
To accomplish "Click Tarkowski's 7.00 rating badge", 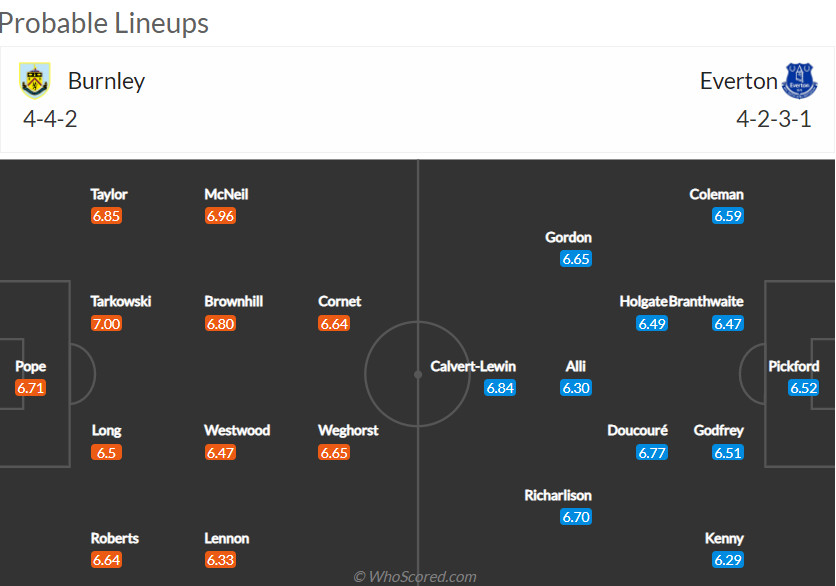I will [106, 323].
